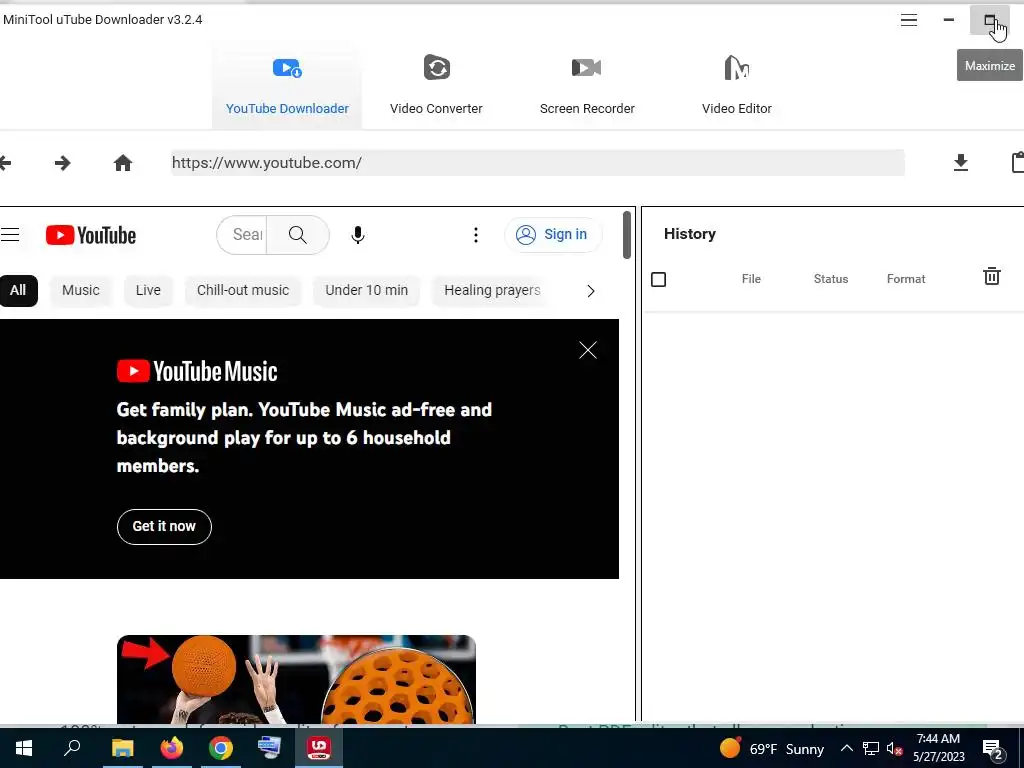Open Windows taskbar search
Screen dimensions: 1024x768
[x=72, y=748]
